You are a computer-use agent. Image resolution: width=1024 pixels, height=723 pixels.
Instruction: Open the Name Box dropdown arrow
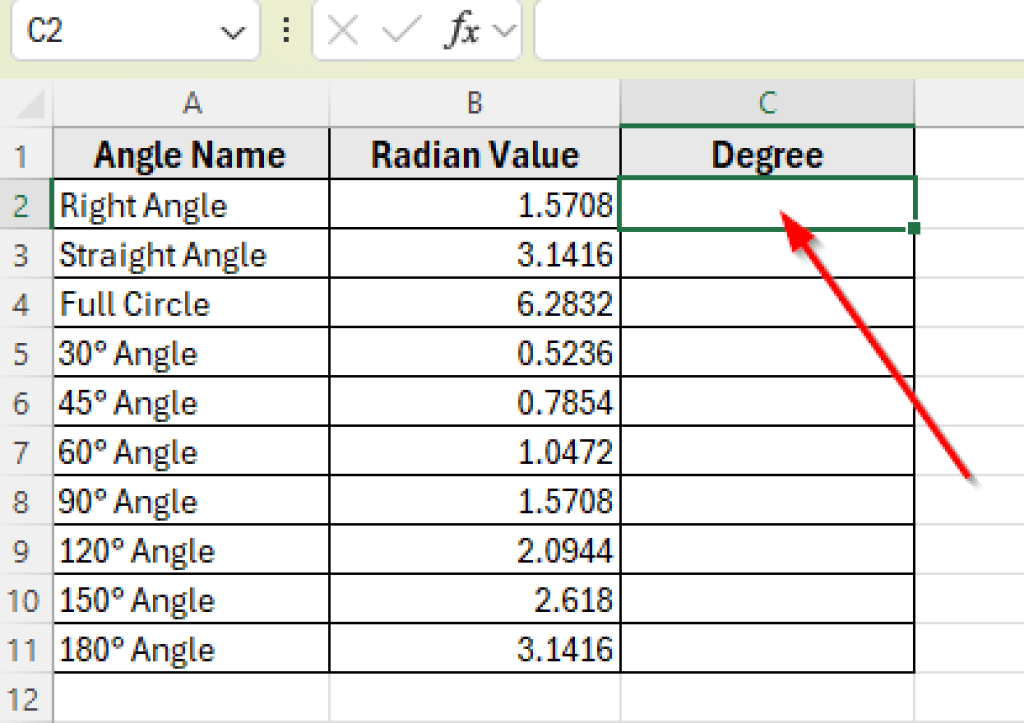click(x=229, y=30)
